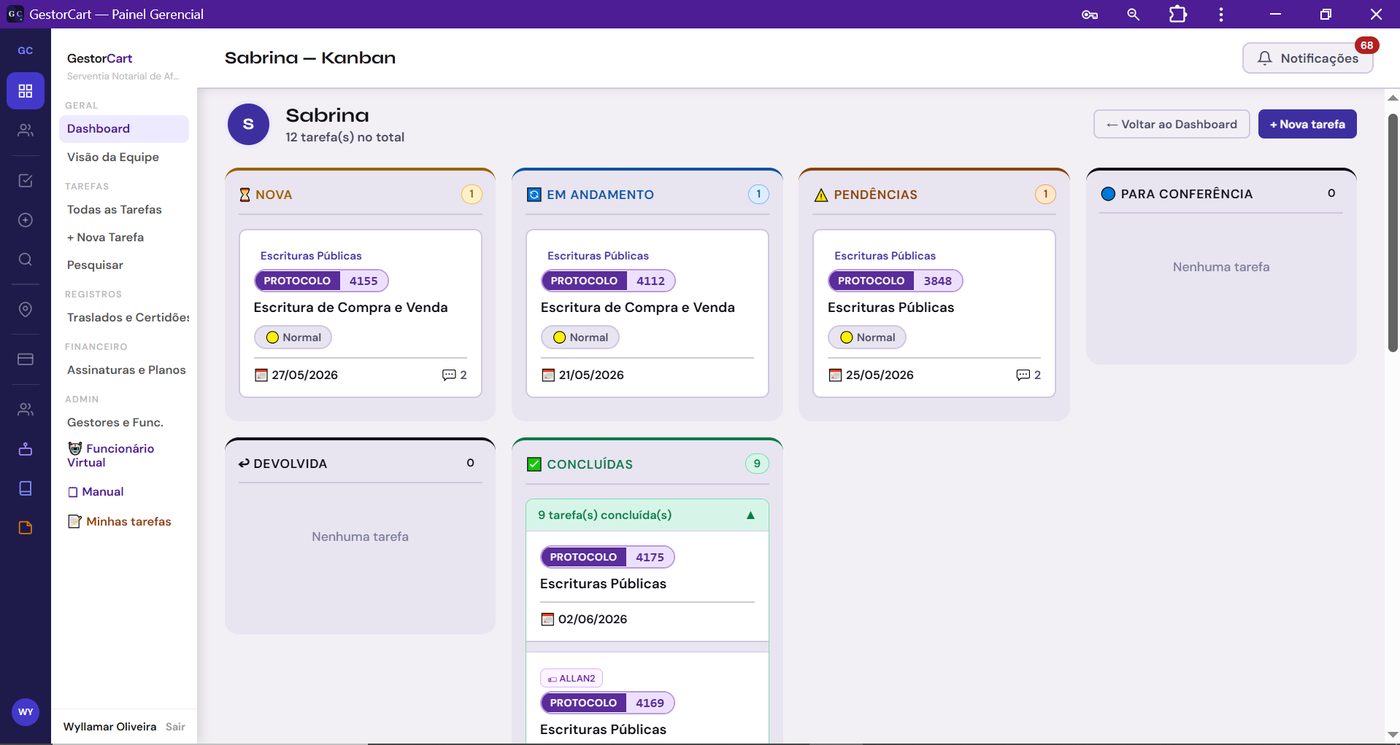Click hourglass icon in Nova column header
The image size is (1400, 745).
coord(245,195)
